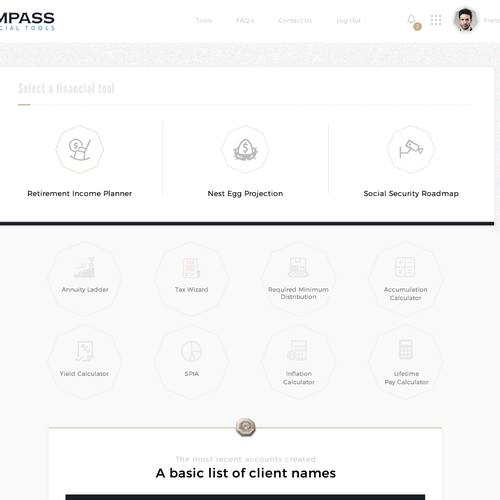Select the Accumulation Calculator icon
Viewport: 500px width, 500px height.
(x=405, y=267)
